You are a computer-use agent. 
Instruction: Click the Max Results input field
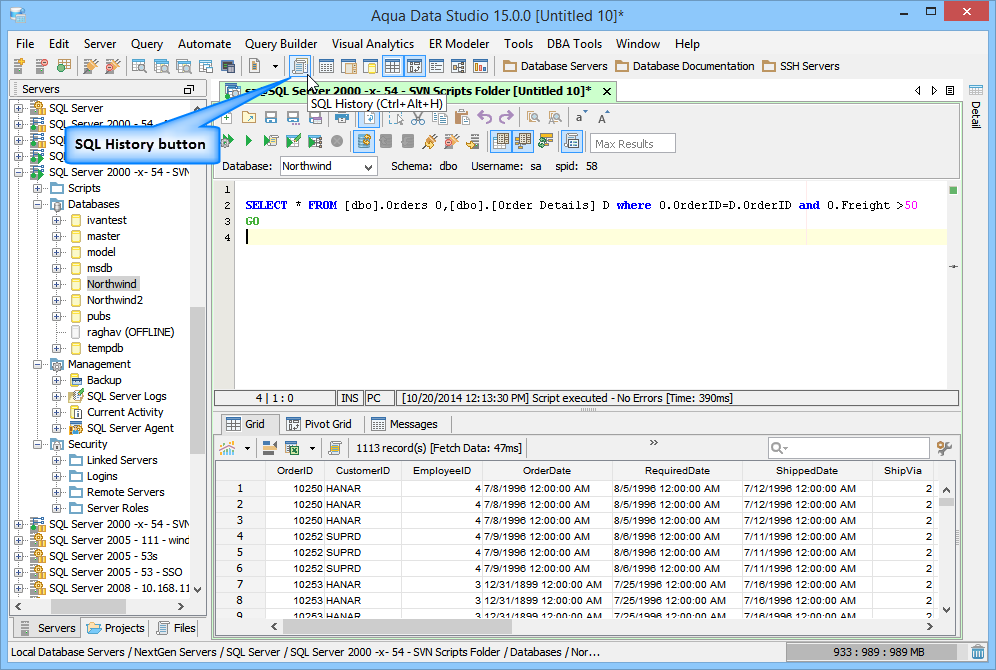633,144
